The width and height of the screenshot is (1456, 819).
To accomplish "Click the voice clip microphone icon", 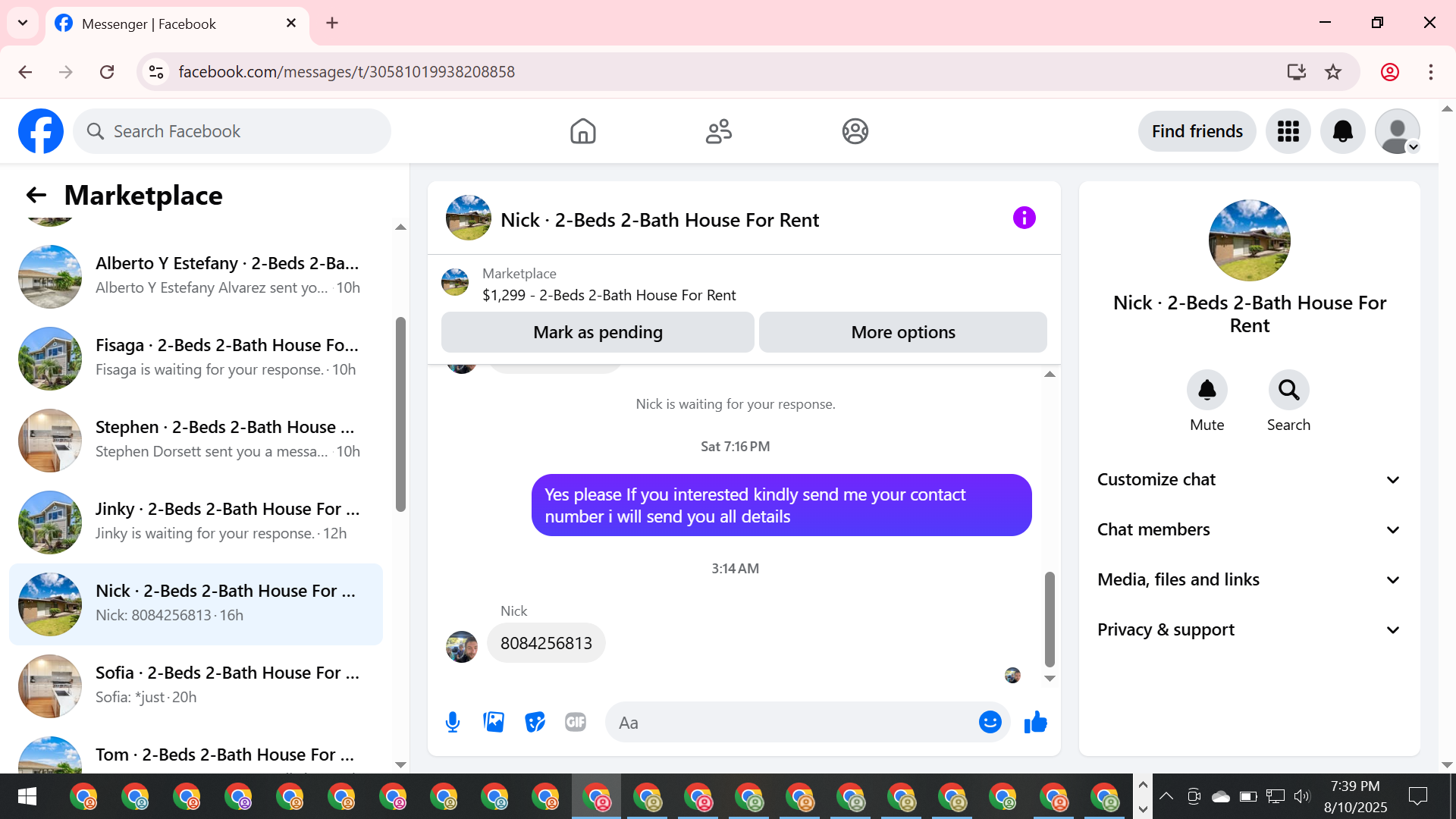I will 453,722.
